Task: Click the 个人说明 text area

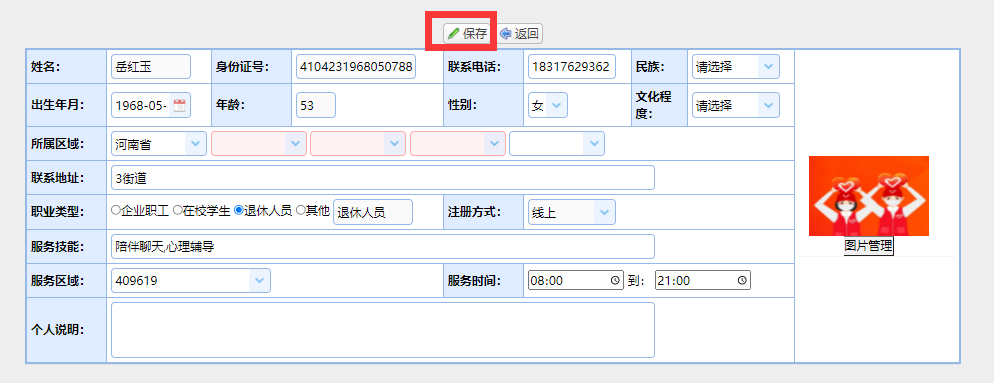Action: click(x=383, y=330)
